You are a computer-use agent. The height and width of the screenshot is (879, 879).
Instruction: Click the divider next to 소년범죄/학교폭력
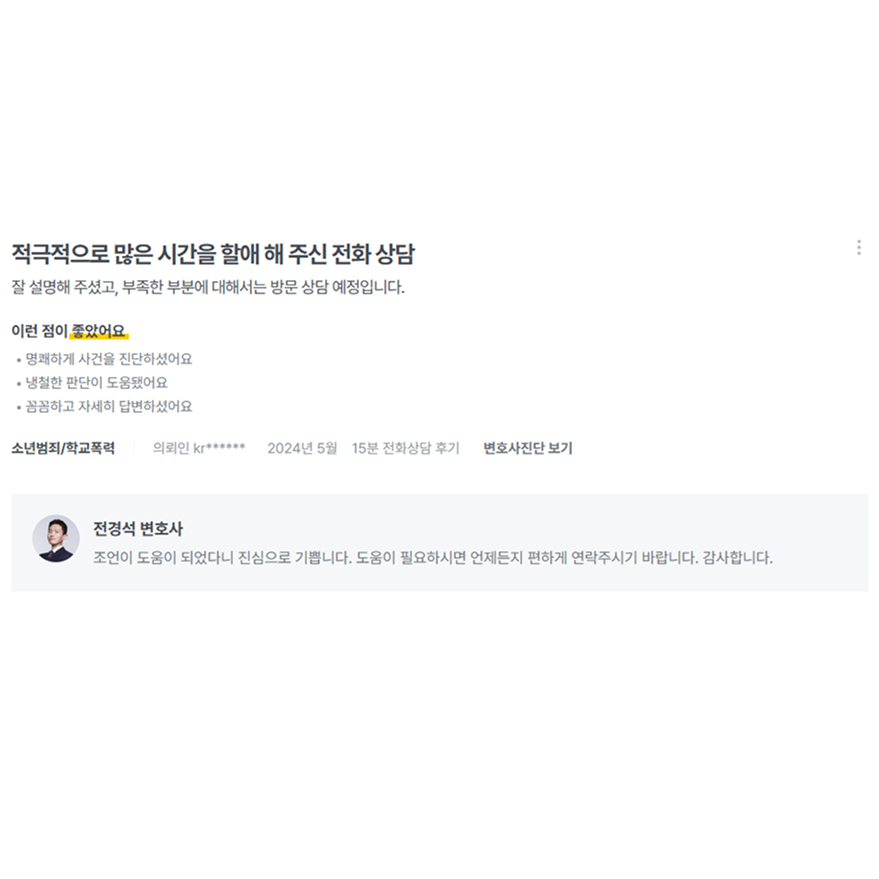134,447
